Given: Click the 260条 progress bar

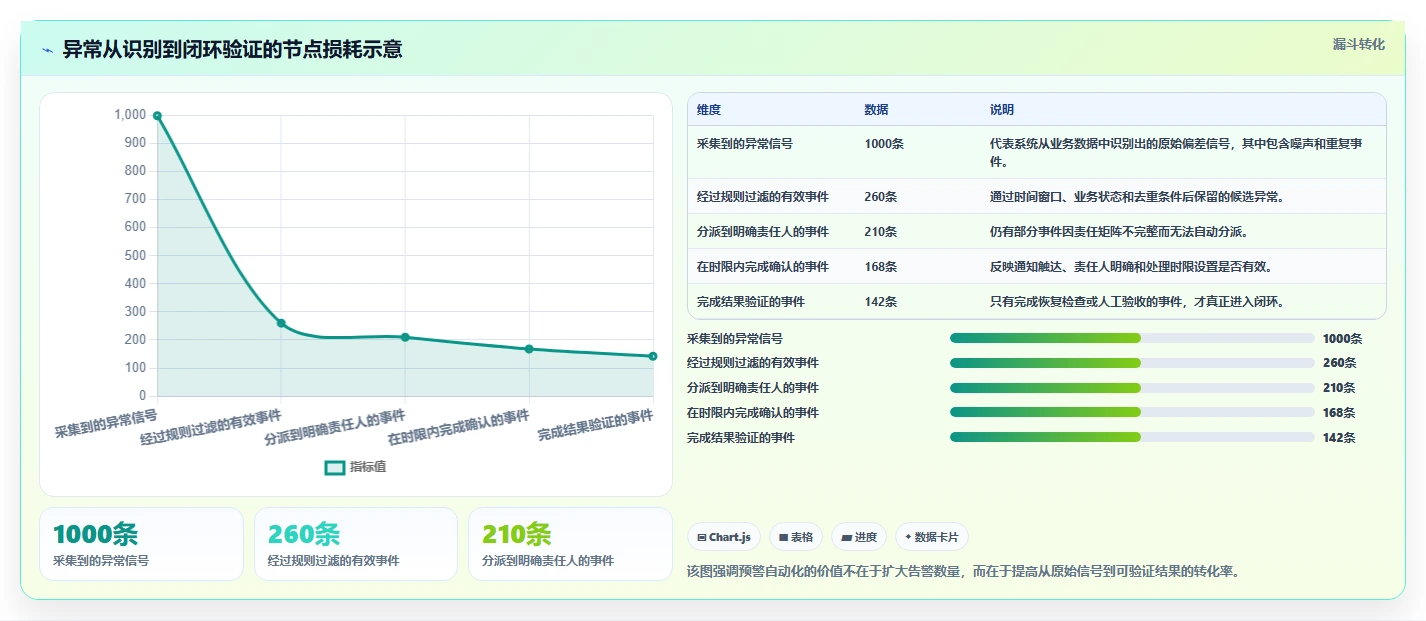Looking at the screenshot, I should coord(1132,363).
